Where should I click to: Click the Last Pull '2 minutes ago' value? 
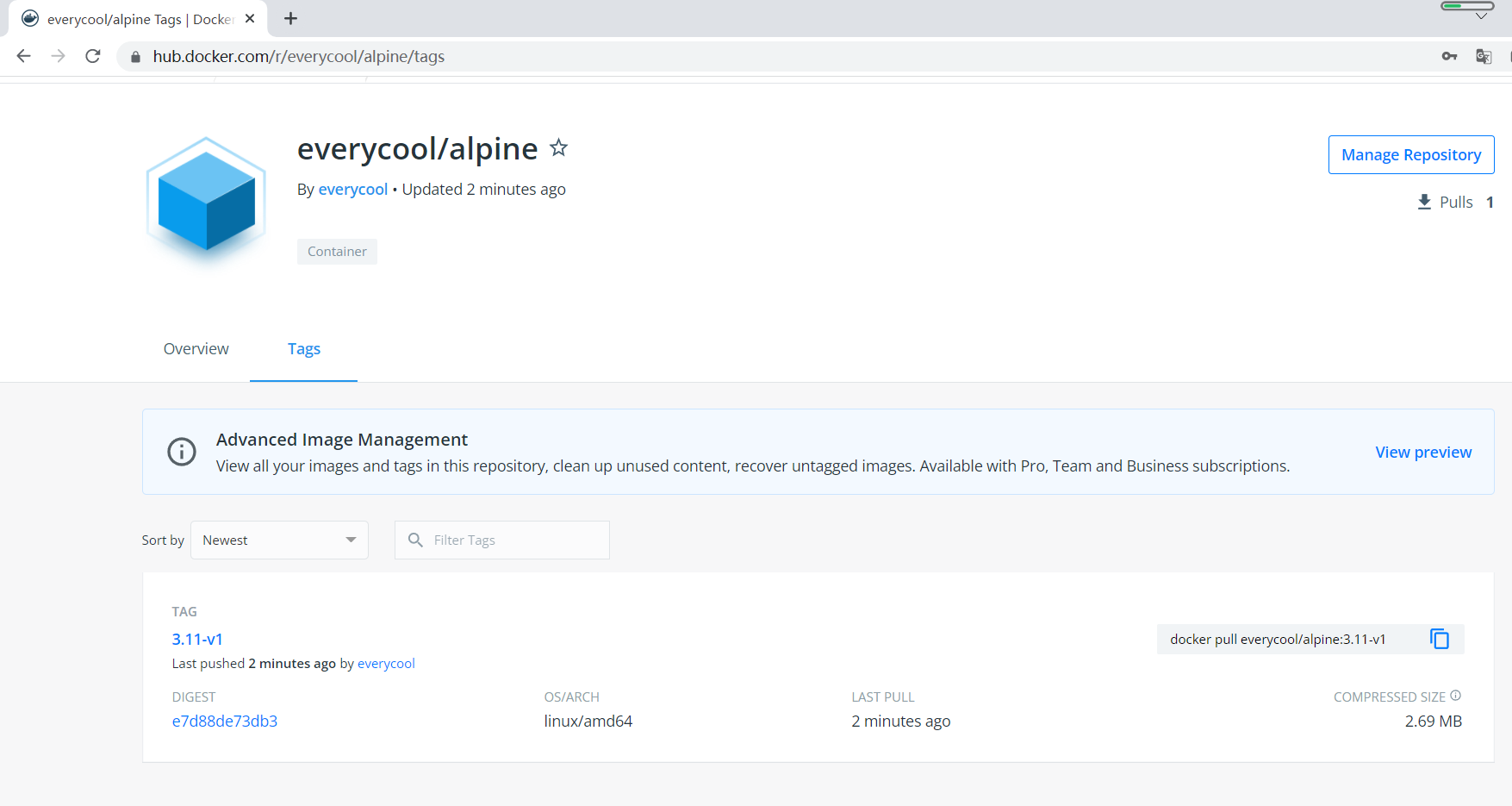click(x=901, y=721)
